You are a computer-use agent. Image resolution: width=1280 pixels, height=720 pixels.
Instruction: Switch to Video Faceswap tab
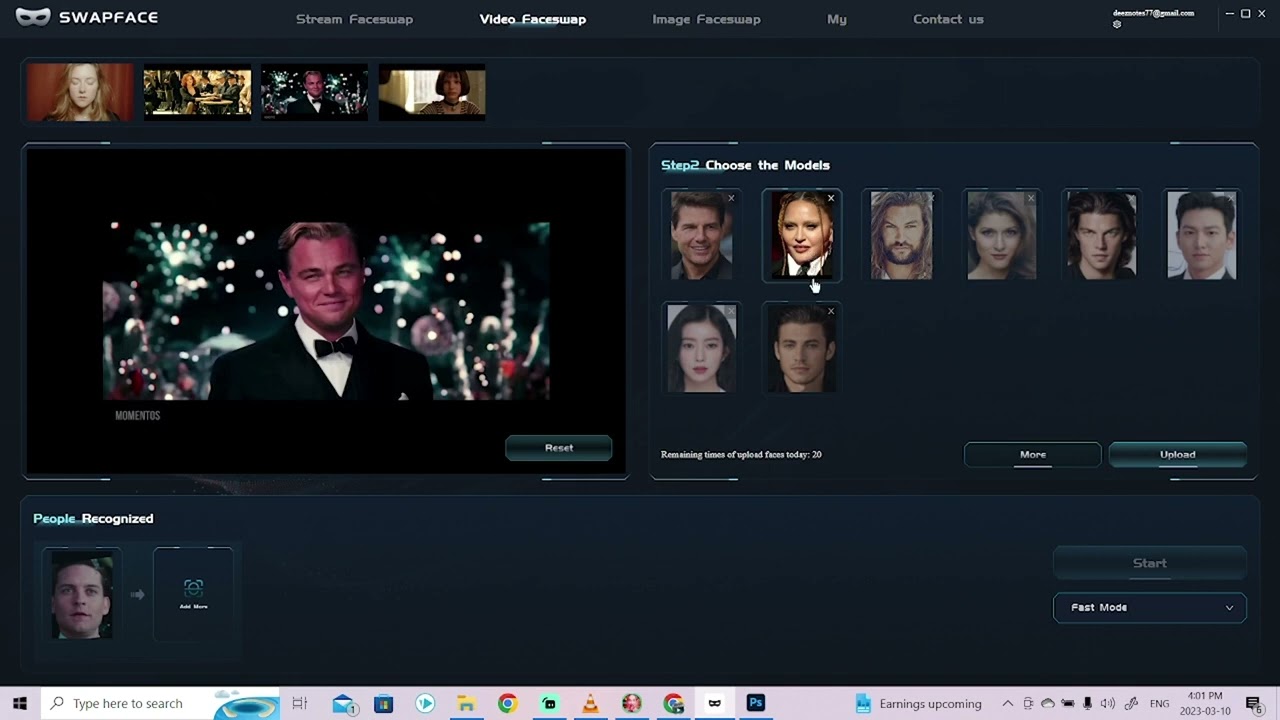(533, 19)
